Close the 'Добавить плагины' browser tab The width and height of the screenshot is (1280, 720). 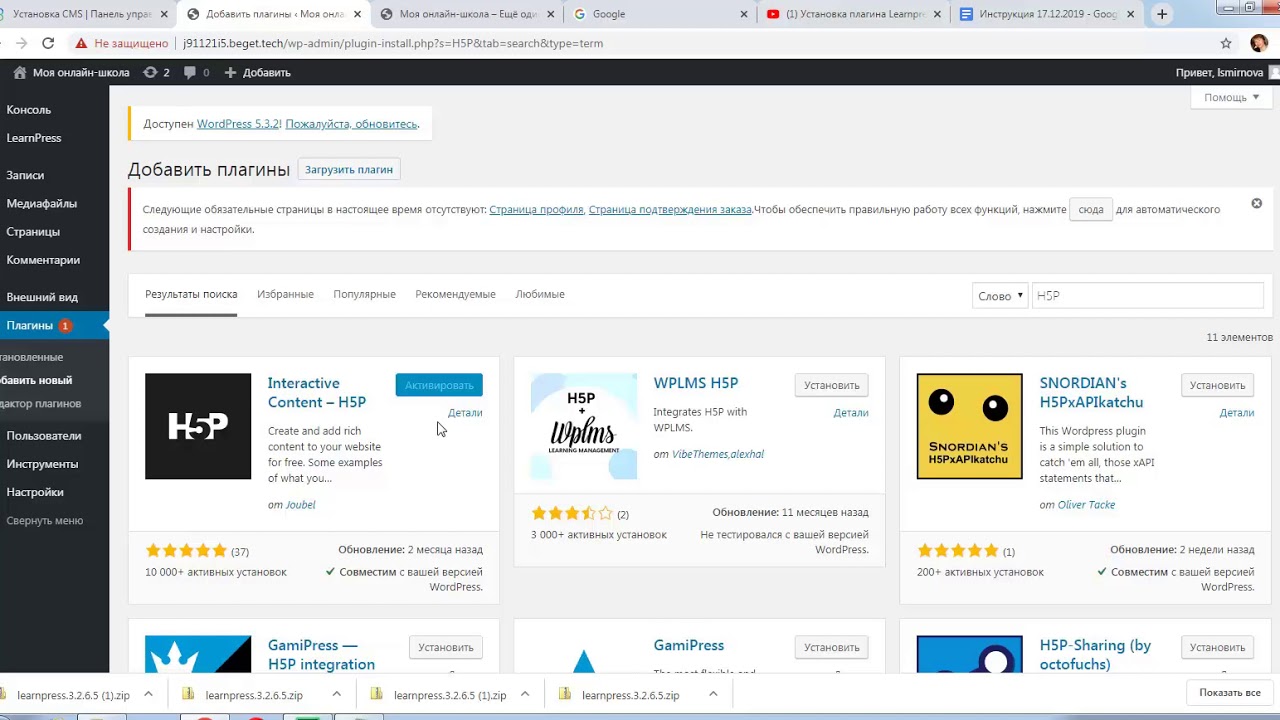pos(357,14)
